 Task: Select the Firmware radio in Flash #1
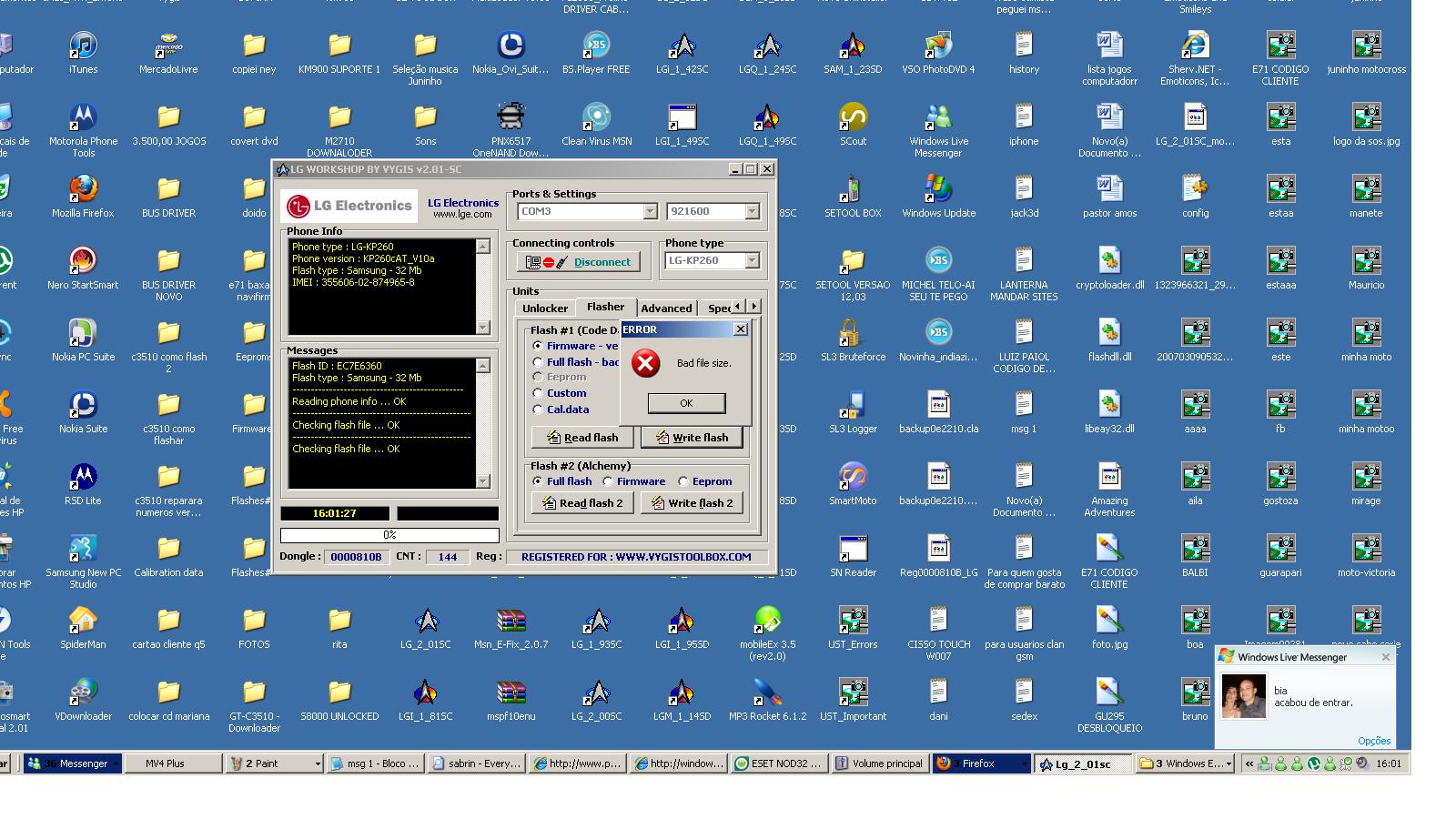click(538, 346)
